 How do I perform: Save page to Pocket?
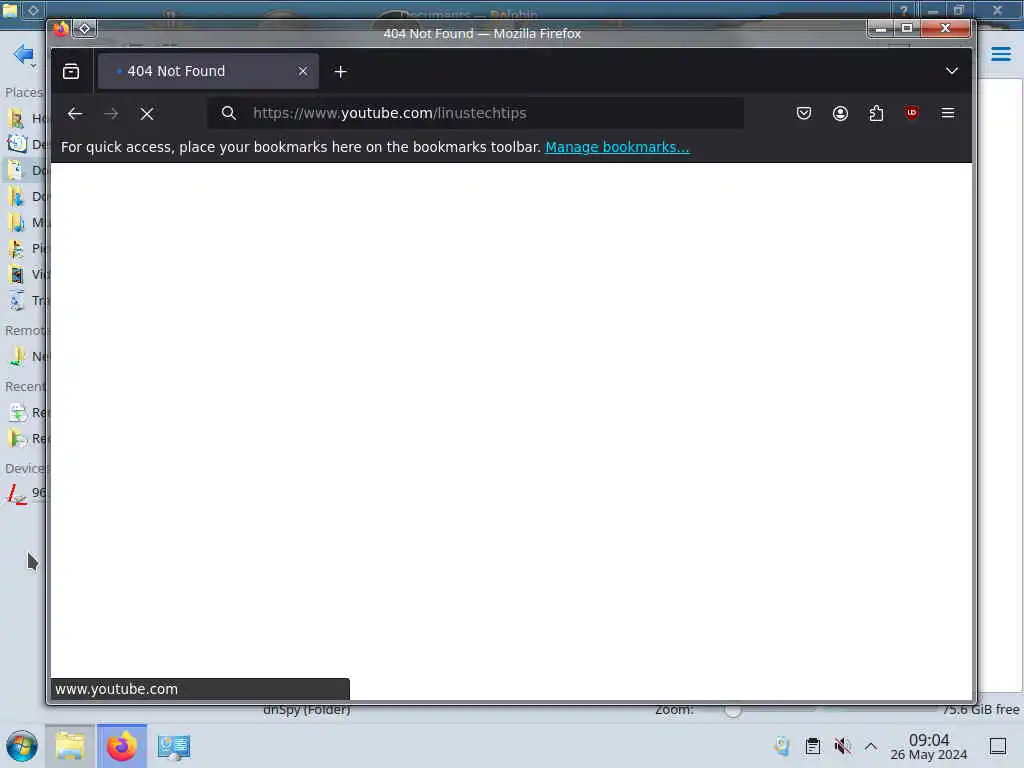[804, 114]
